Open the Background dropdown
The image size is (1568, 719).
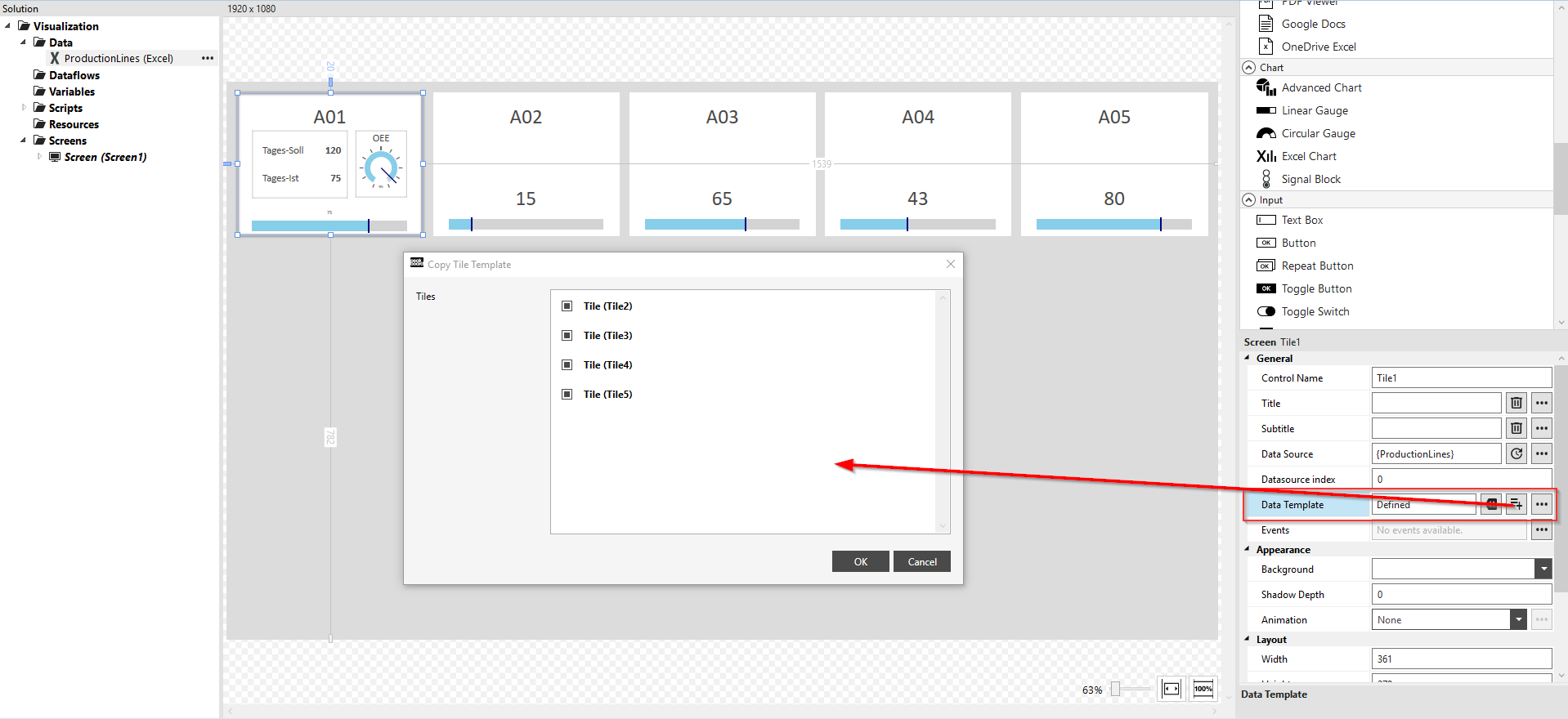tap(1543, 569)
